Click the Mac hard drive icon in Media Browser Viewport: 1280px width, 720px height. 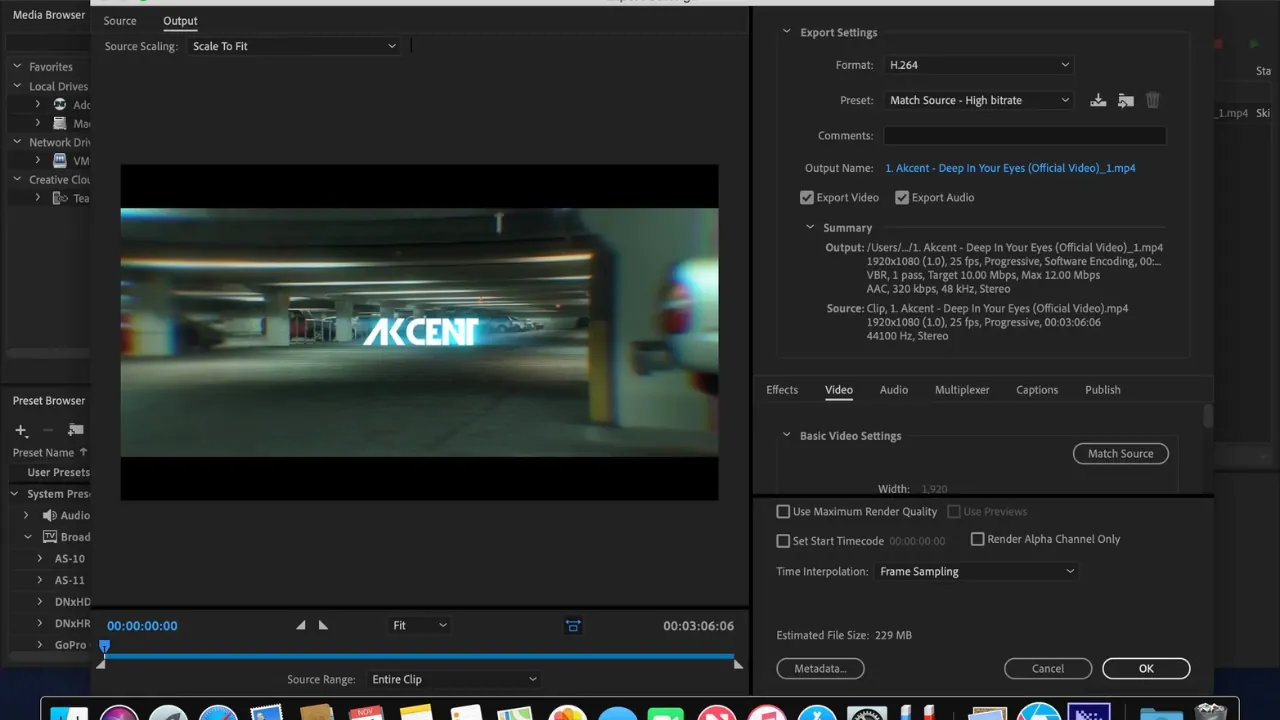[x=60, y=123]
